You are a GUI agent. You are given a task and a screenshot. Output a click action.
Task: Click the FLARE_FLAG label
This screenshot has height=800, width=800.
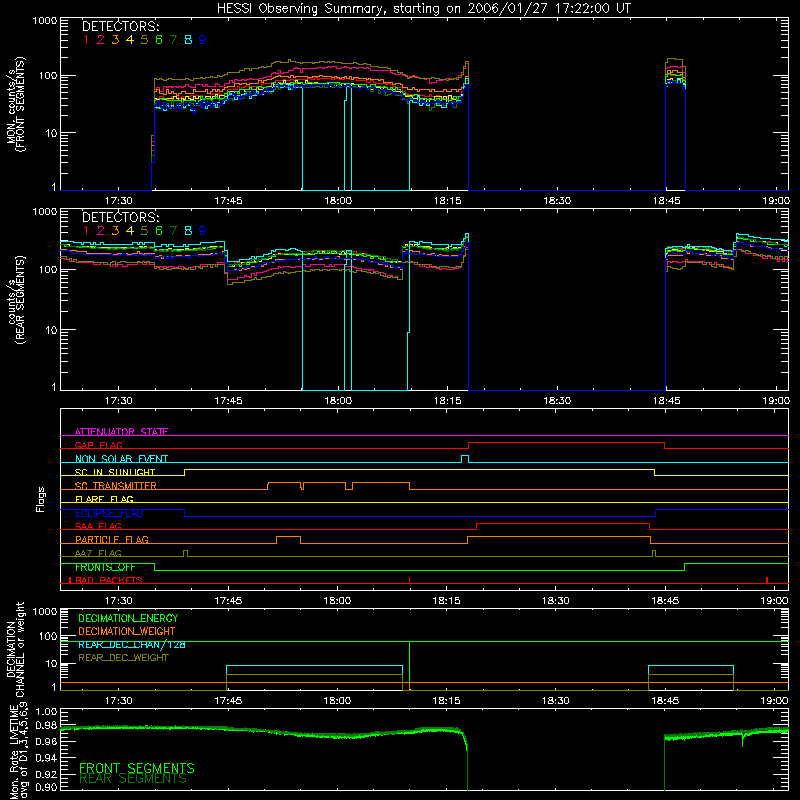104,499
